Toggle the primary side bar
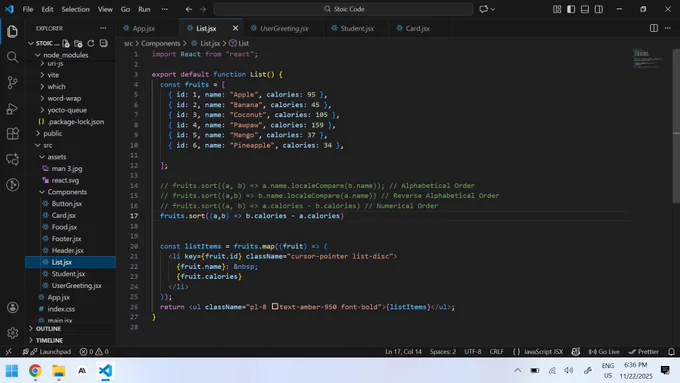 click(x=571, y=9)
